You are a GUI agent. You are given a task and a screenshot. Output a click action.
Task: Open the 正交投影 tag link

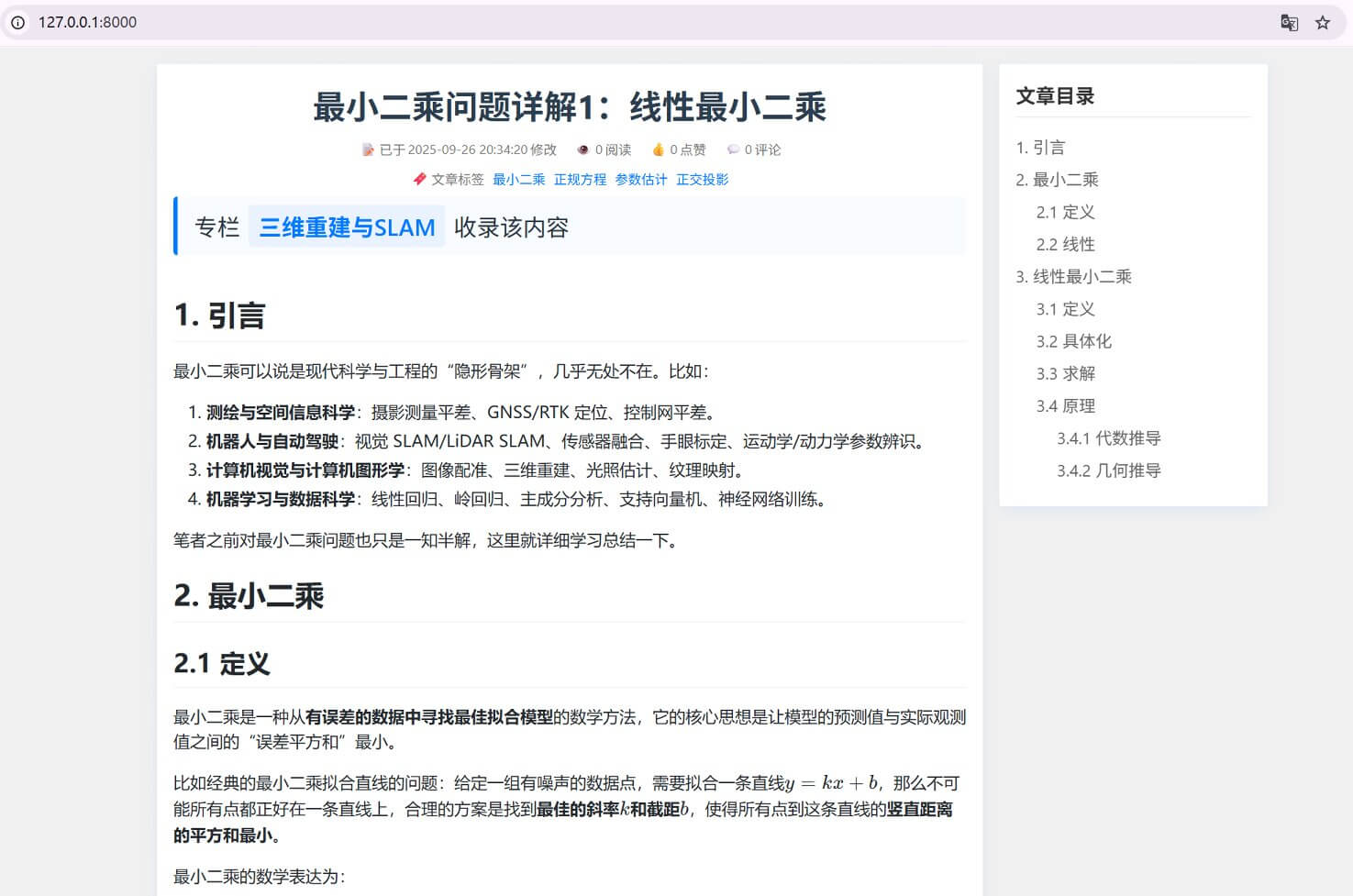click(702, 179)
